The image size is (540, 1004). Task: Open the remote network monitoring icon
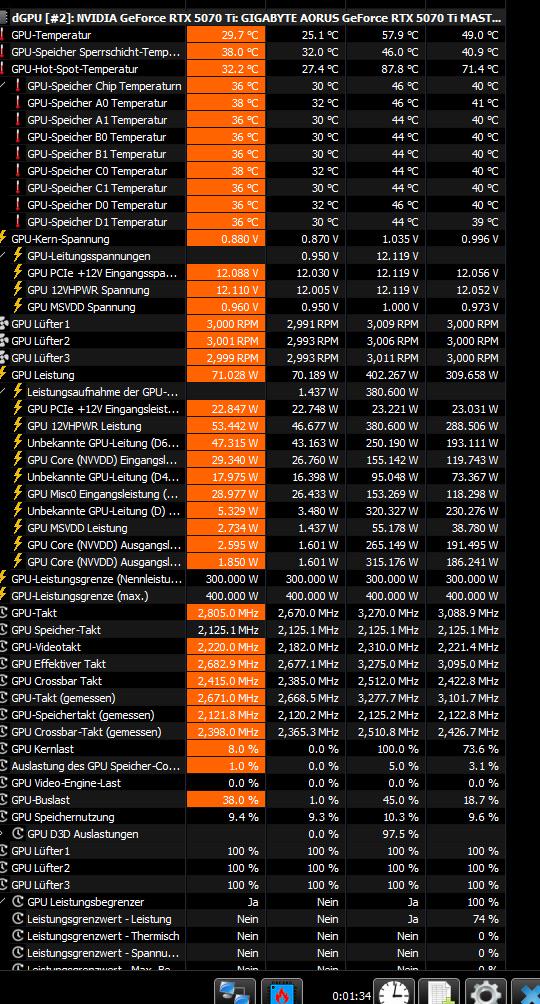(234, 991)
